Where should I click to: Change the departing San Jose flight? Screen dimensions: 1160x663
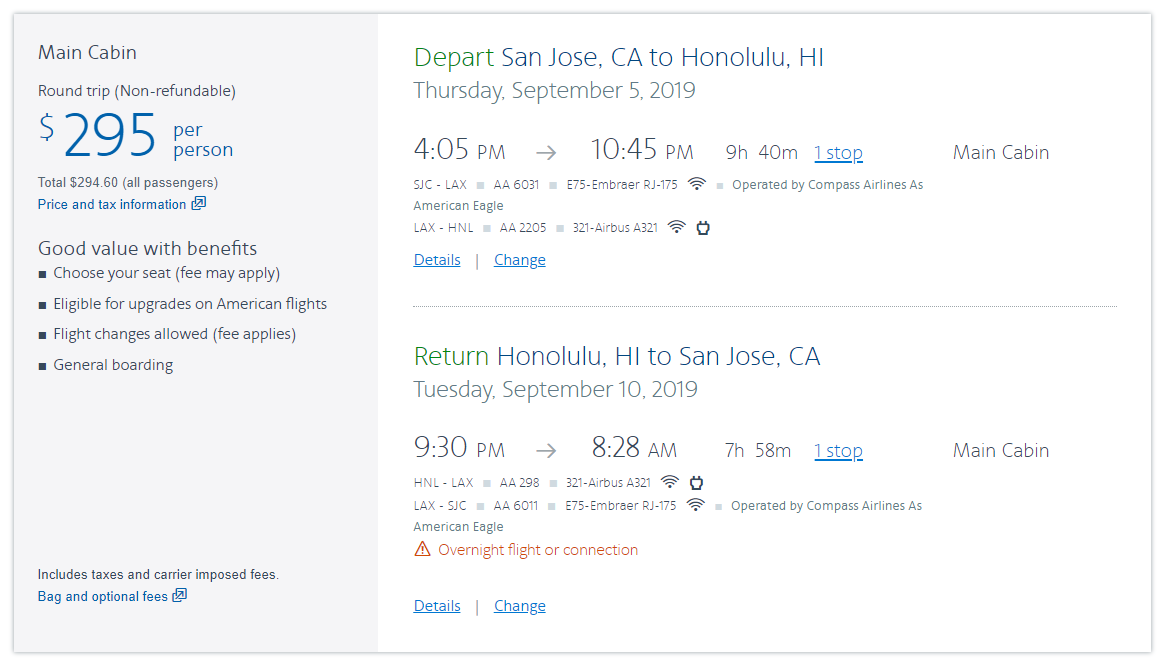[x=520, y=260]
